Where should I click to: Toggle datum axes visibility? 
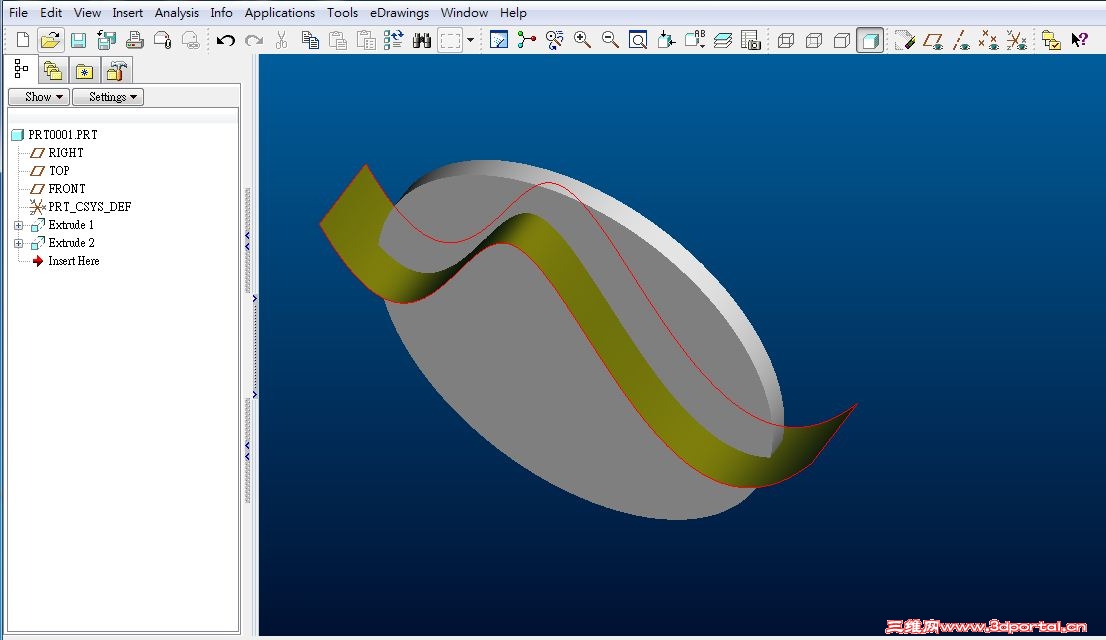pos(961,40)
